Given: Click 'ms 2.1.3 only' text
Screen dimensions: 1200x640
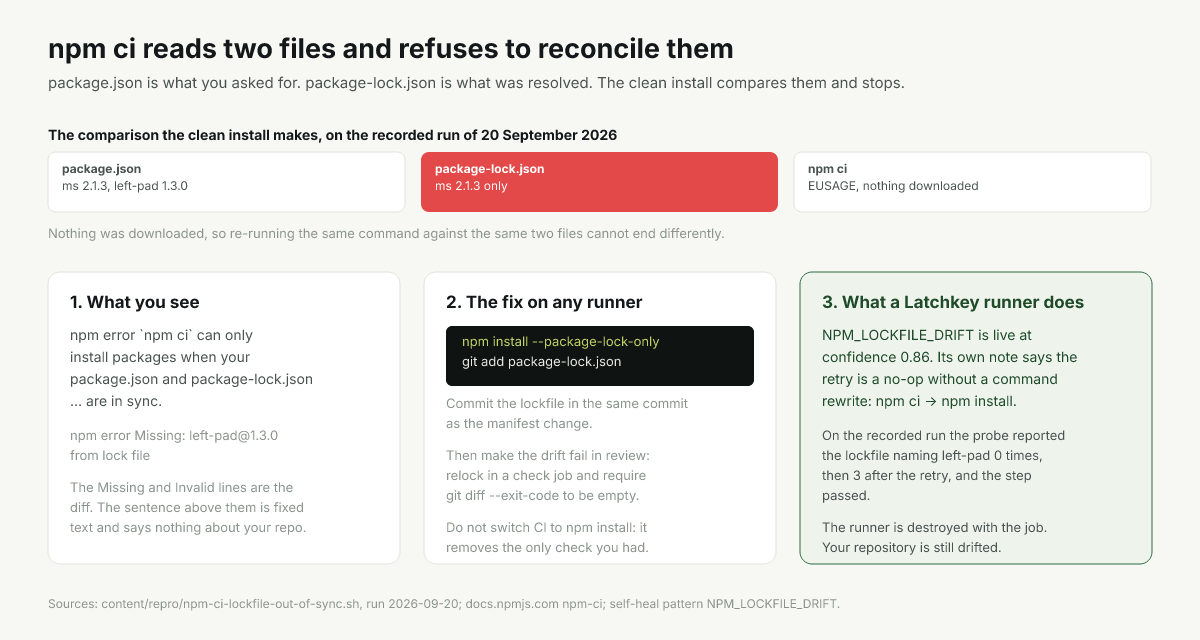Looking at the screenshot, I should [x=471, y=186].
